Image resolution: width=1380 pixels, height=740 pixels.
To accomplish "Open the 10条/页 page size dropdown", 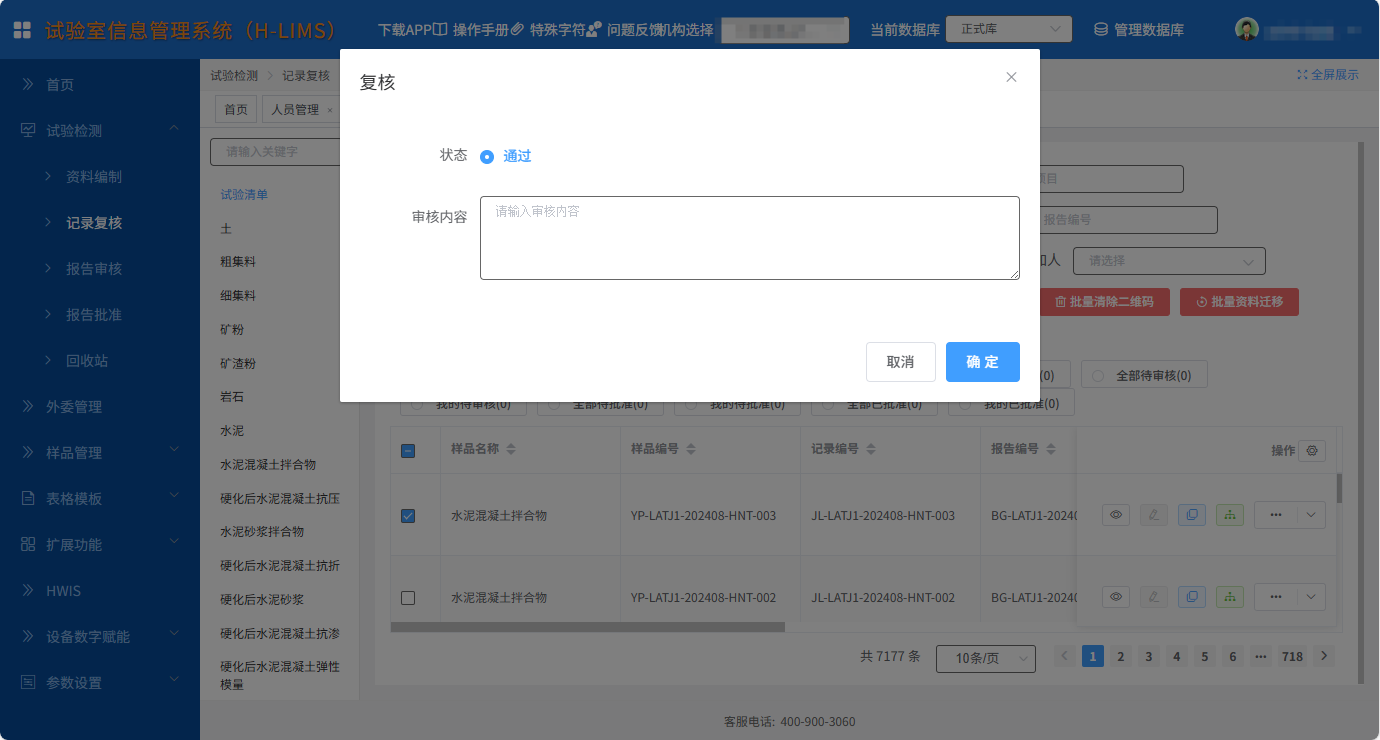I will coord(985,658).
